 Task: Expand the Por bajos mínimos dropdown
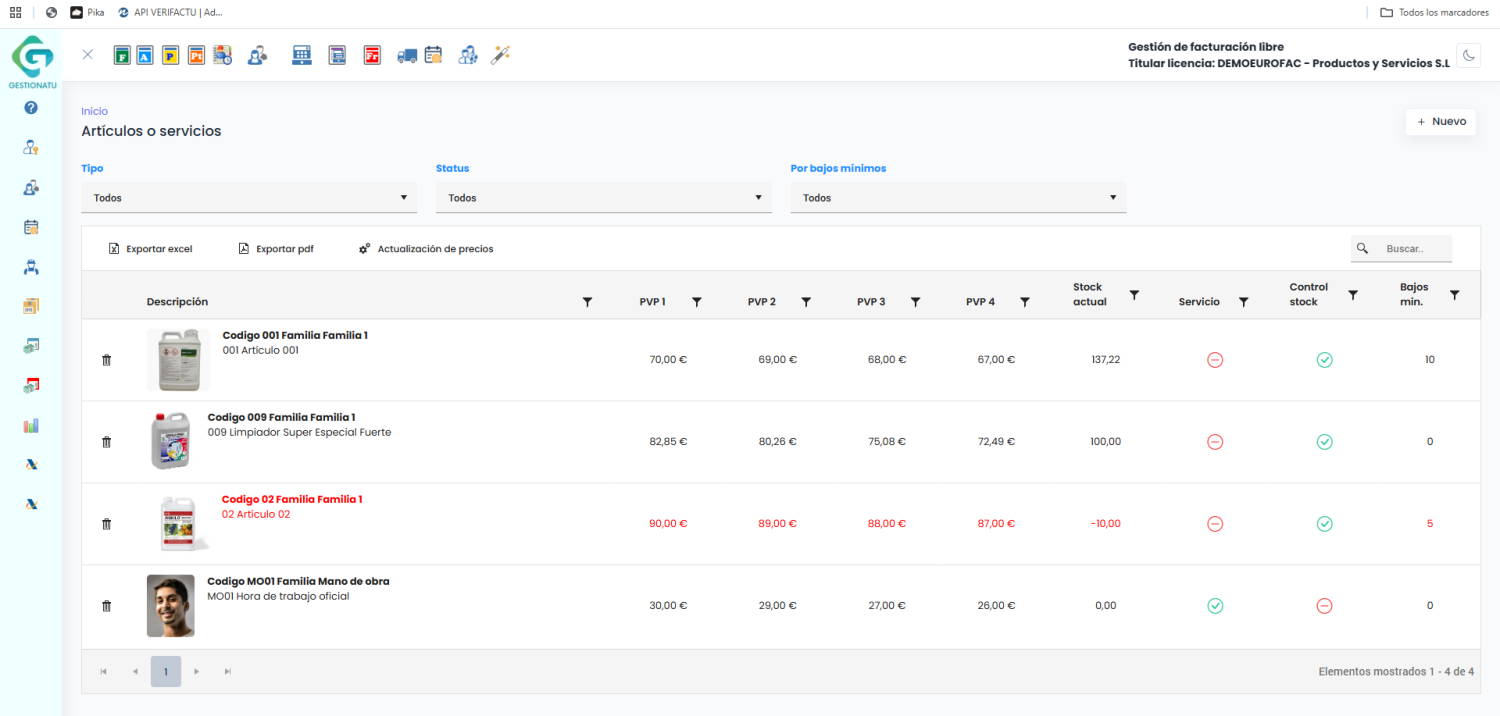(x=958, y=198)
